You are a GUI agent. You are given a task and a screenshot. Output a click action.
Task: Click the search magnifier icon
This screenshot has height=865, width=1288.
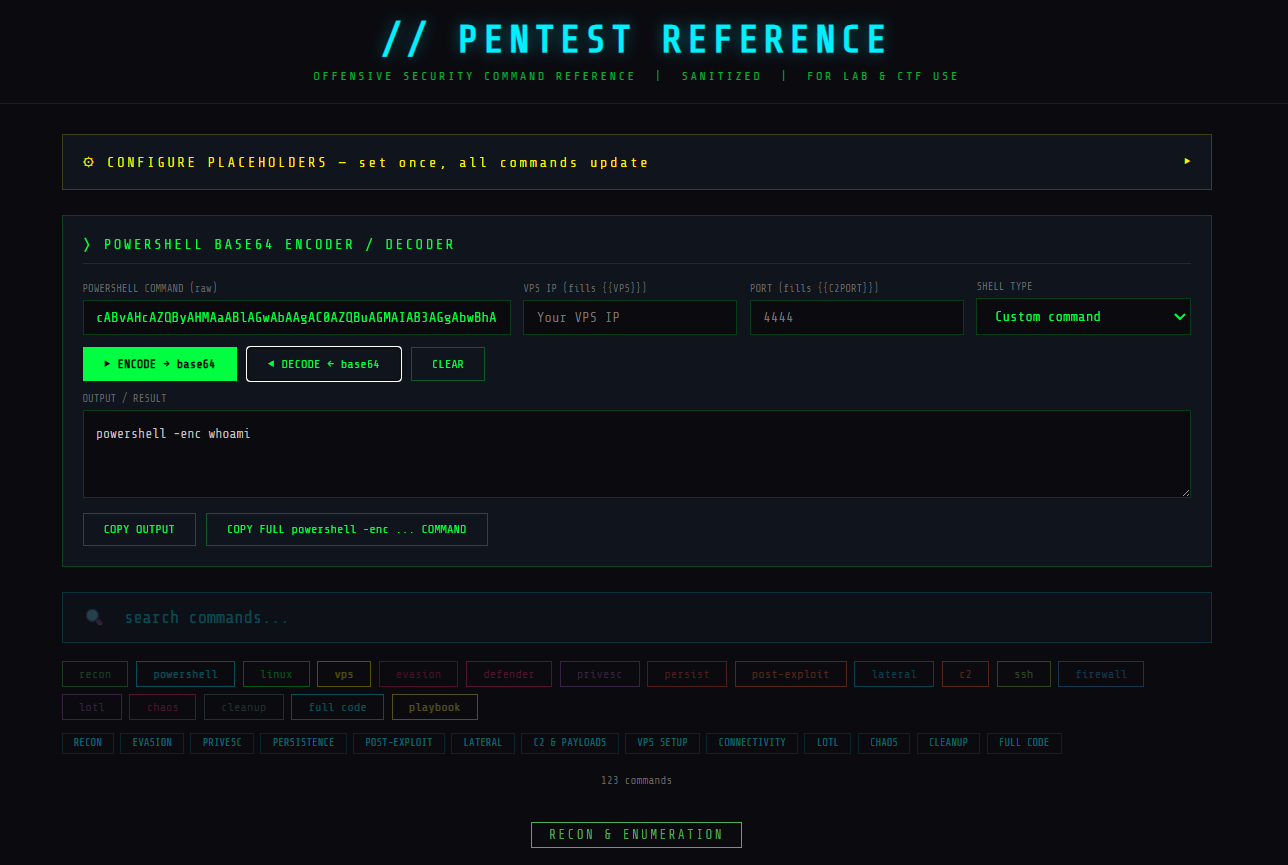pyautogui.click(x=94, y=617)
